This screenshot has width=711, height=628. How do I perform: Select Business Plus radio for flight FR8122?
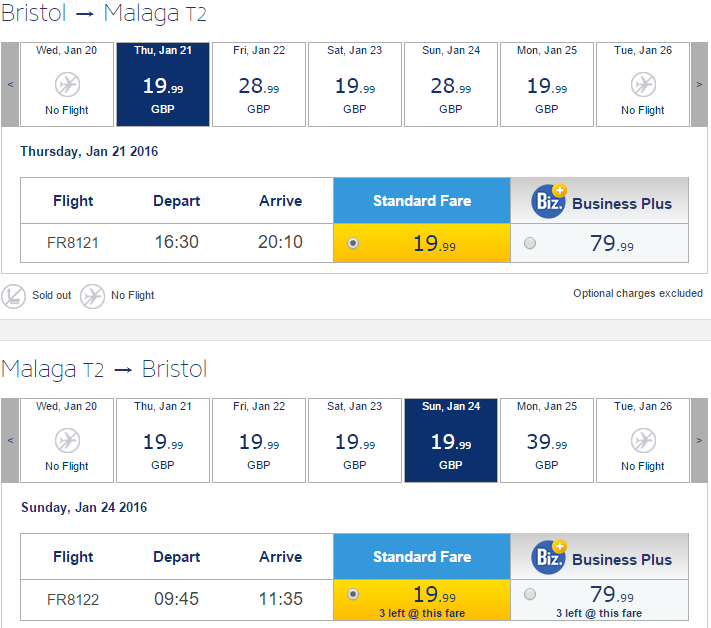[530, 594]
